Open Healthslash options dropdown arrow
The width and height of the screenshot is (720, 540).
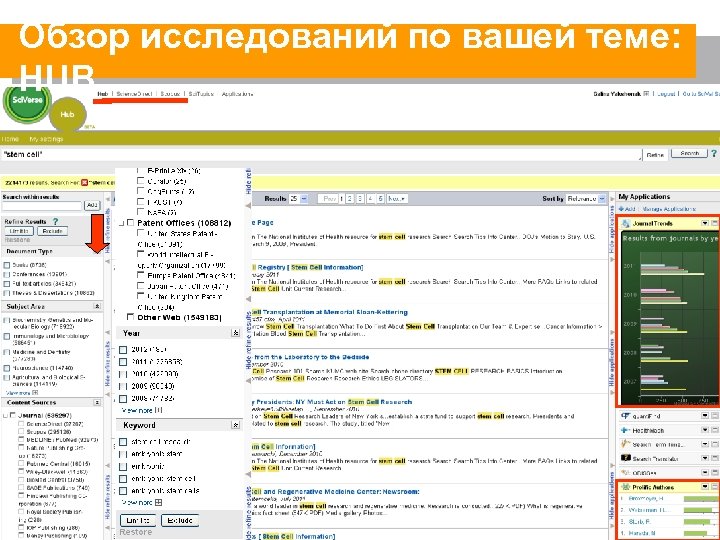click(x=705, y=430)
